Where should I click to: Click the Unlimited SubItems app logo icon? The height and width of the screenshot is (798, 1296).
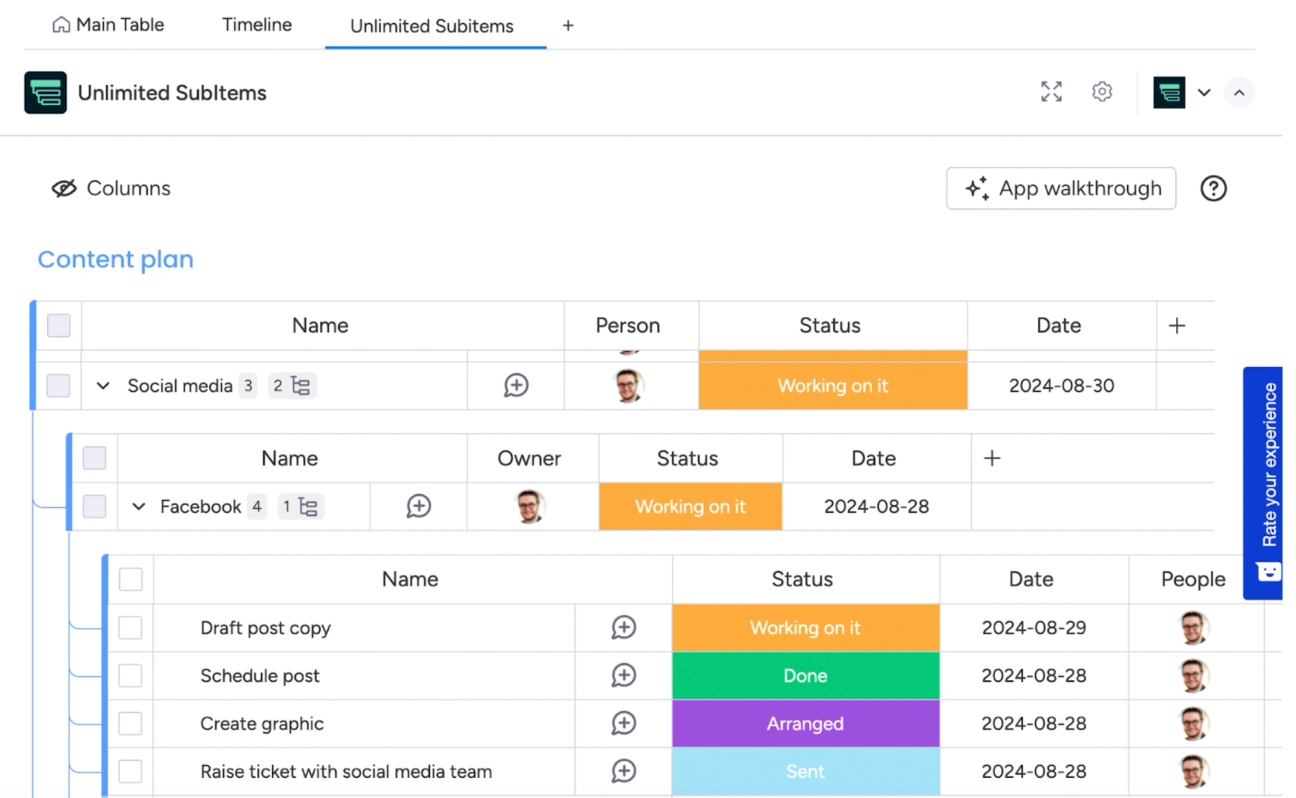tap(44, 92)
